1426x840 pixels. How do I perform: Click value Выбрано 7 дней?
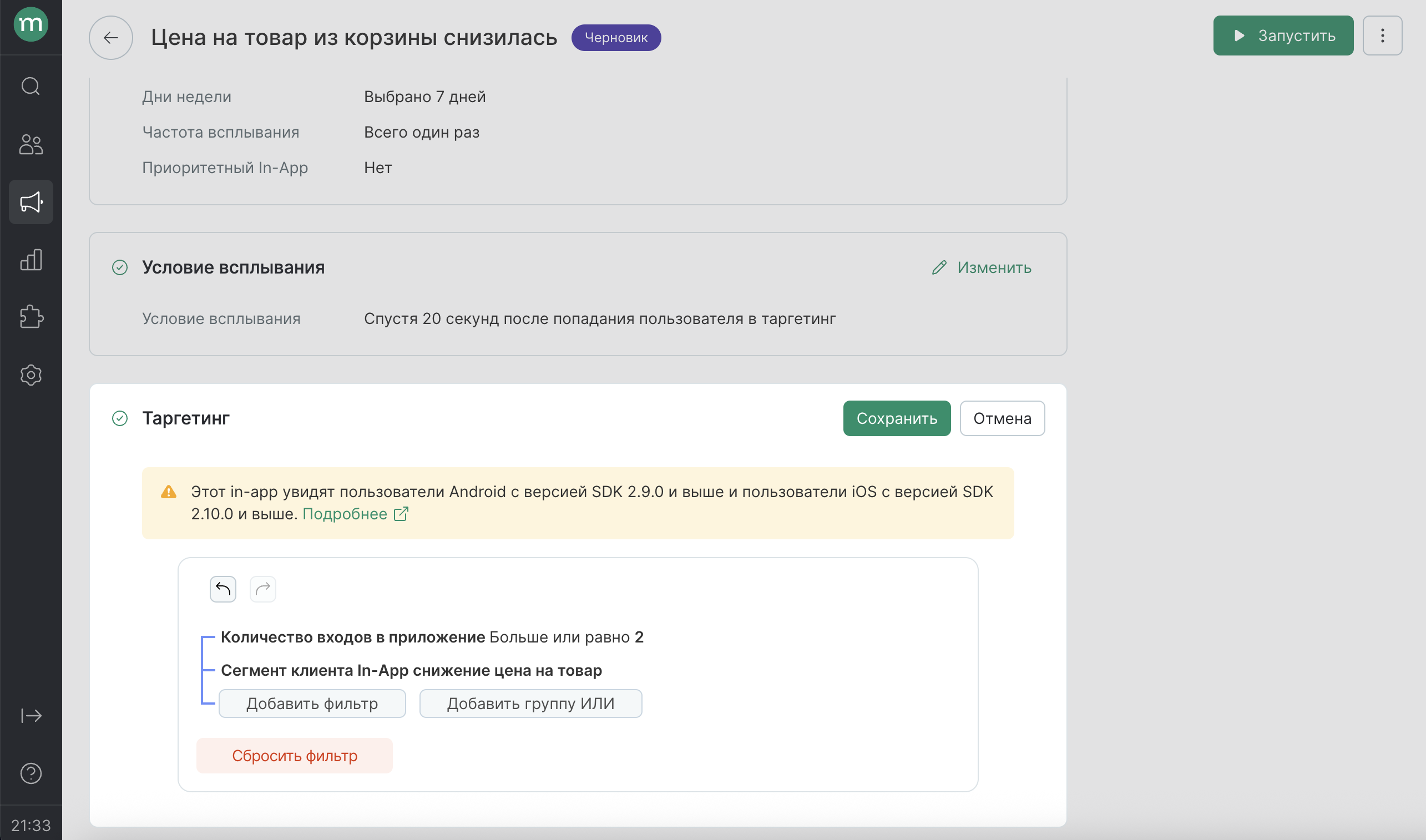click(x=424, y=97)
